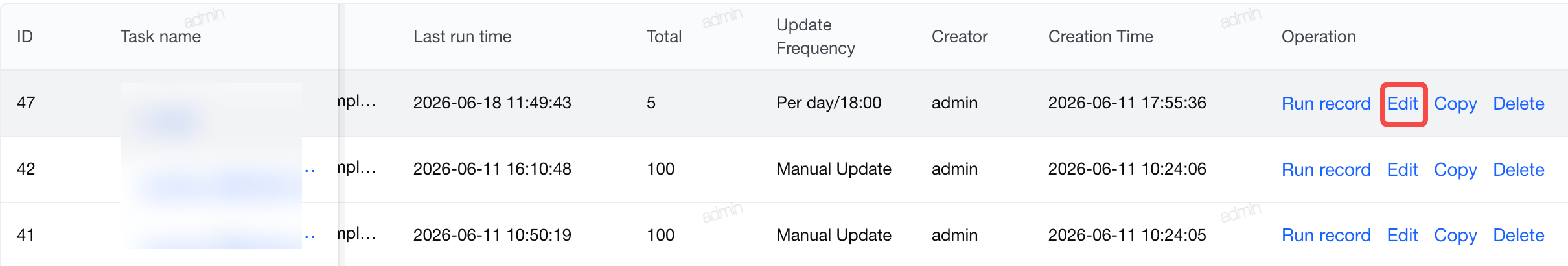Click the Task name column header
This screenshot has height=266, width=1568.
pyautogui.click(x=161, y=36)
